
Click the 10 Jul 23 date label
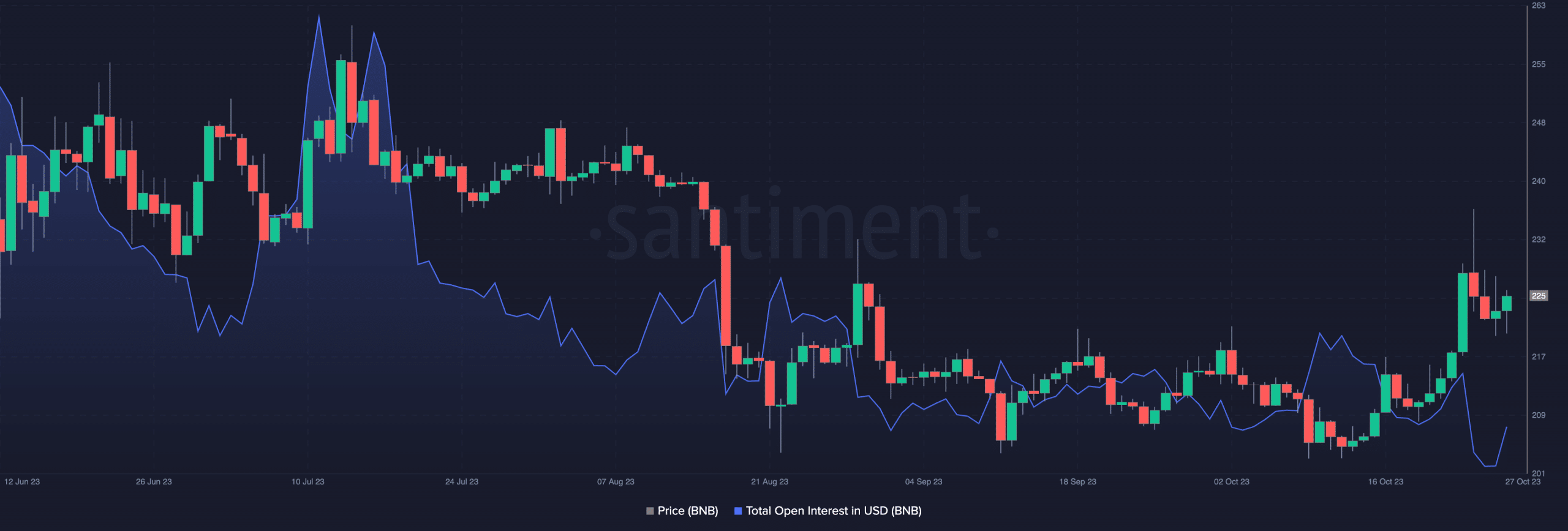[x=308, y=482]
